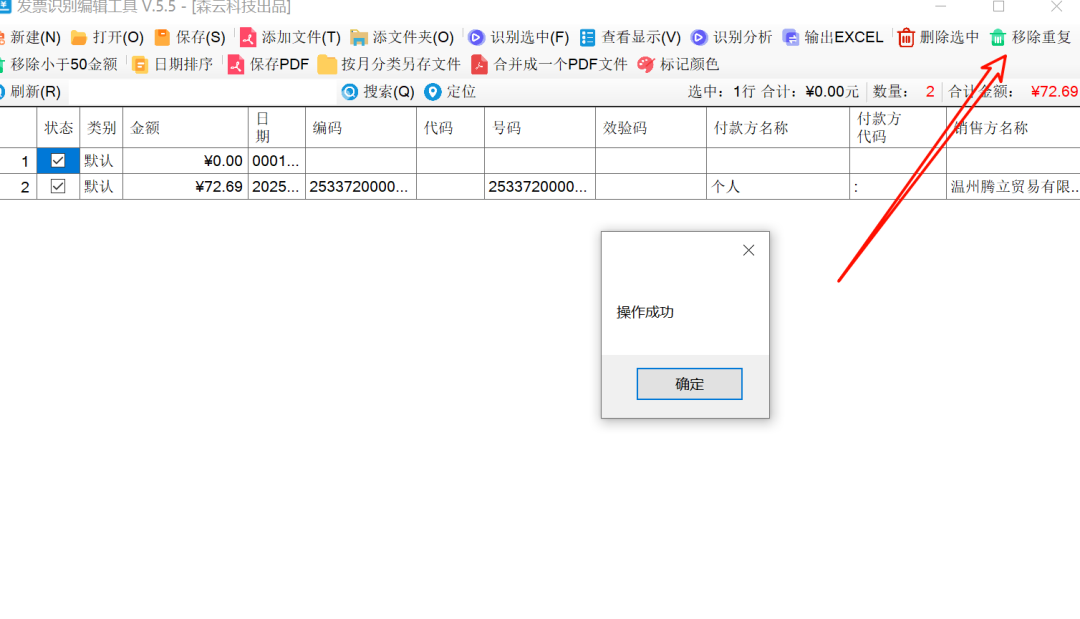Screen dimensions: 1080x619
Task: Uncheck the checkbox on row 2
Action: (x=57, y=186)
